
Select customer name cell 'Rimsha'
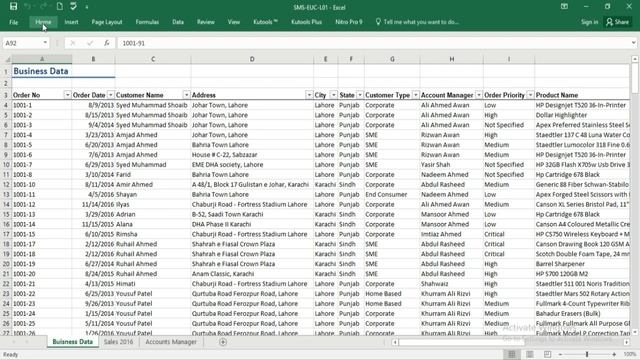coord(153,234)
